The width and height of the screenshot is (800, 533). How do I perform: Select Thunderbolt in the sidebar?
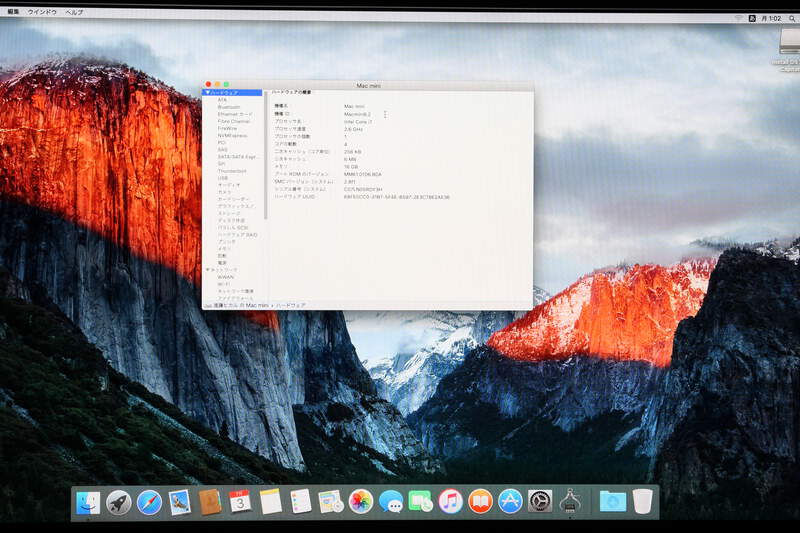point(232,171)
